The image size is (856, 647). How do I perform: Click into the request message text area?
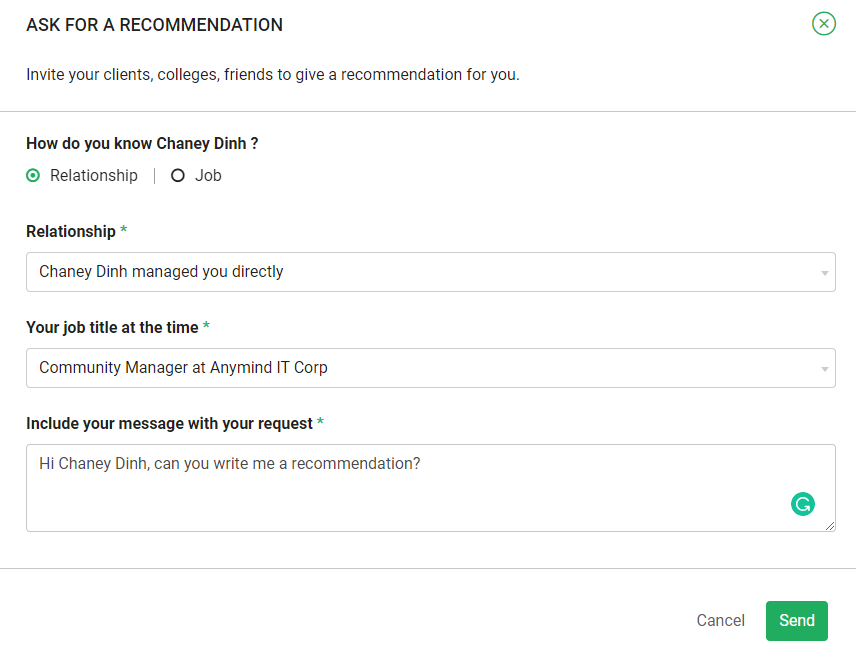[400, 488]
